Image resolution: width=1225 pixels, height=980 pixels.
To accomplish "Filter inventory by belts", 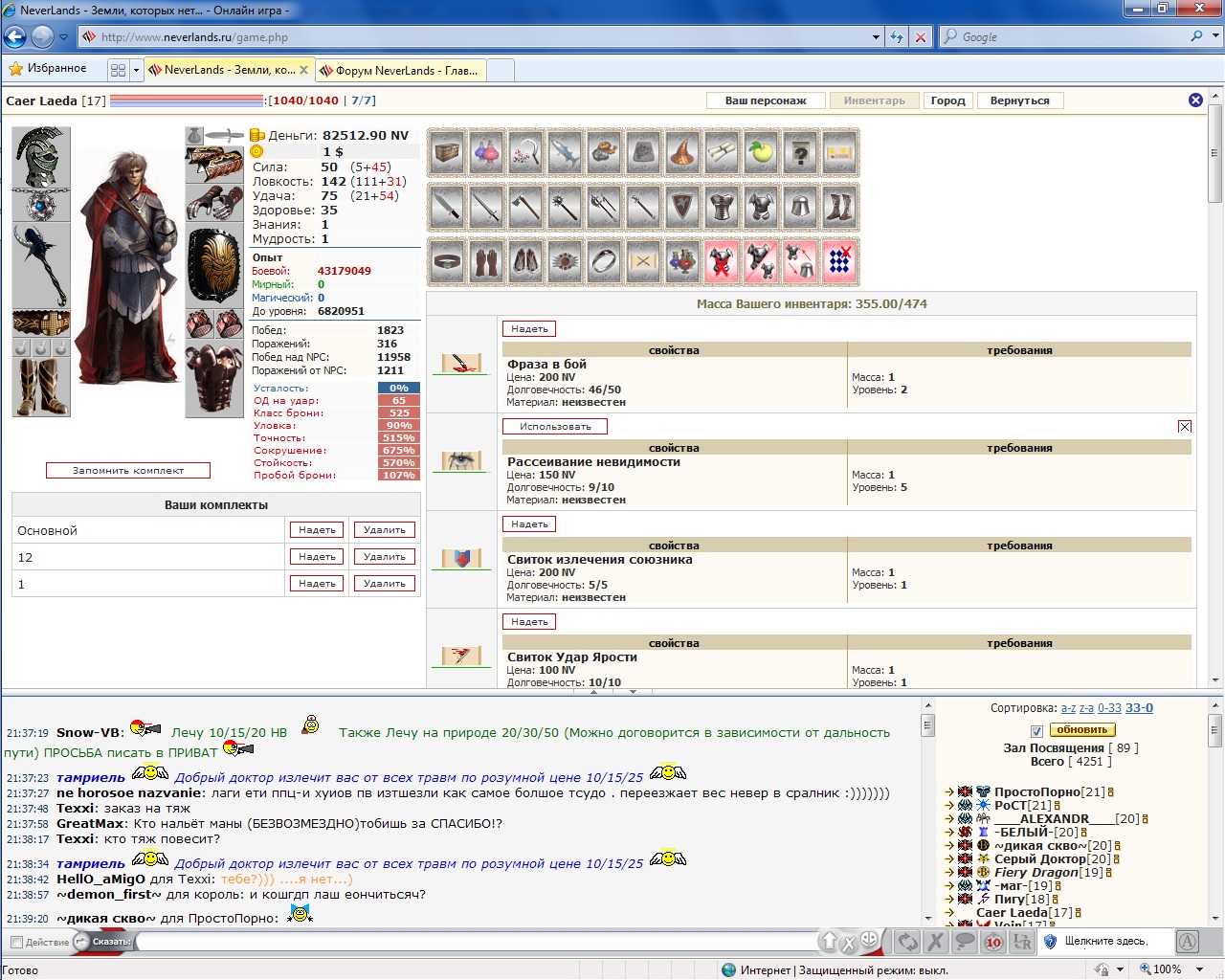I will coord(447,261).
